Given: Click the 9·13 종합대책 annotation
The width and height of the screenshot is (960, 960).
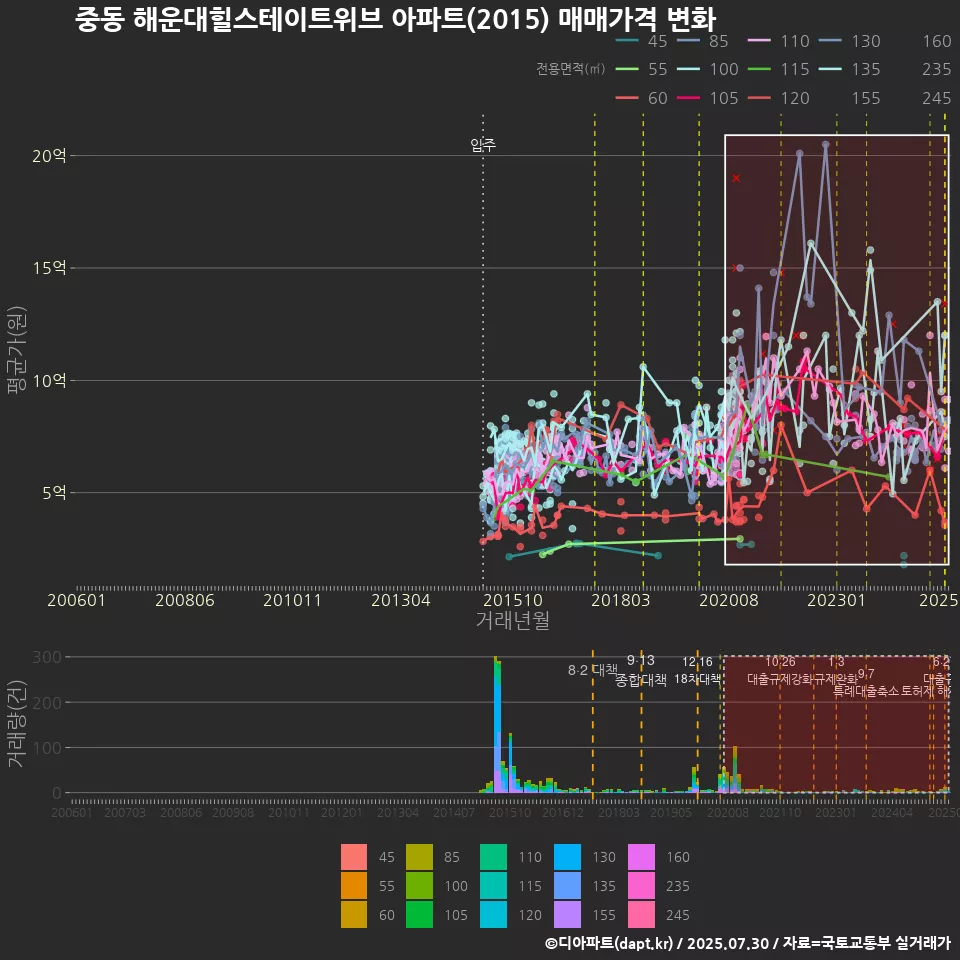Looking at the screenshot, I should click(640, 670).
